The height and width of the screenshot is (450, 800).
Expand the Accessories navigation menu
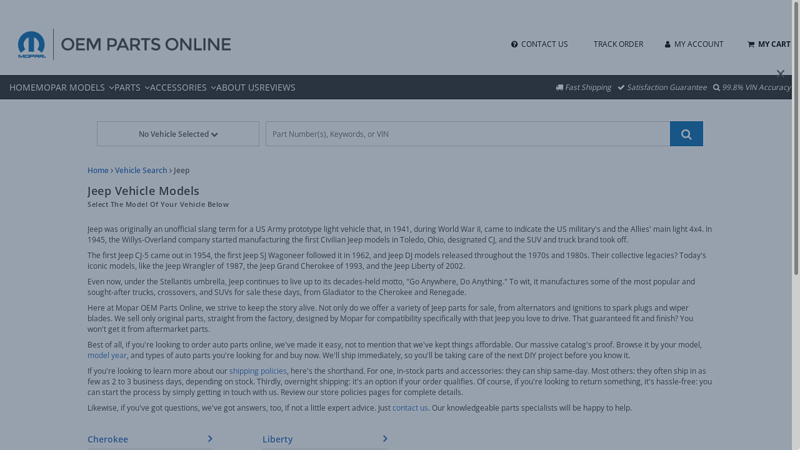182,88
